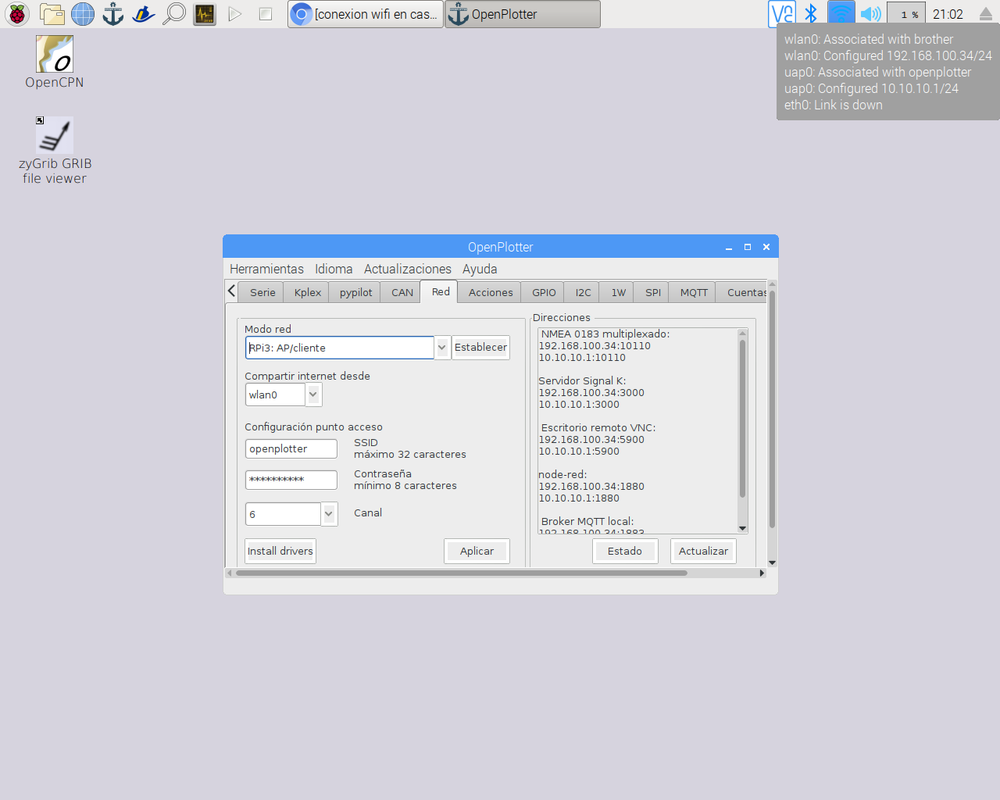Click the VNC address 10.10.10.1:5900
This screenshot has width=1000, height=800.
click(578, 452)
